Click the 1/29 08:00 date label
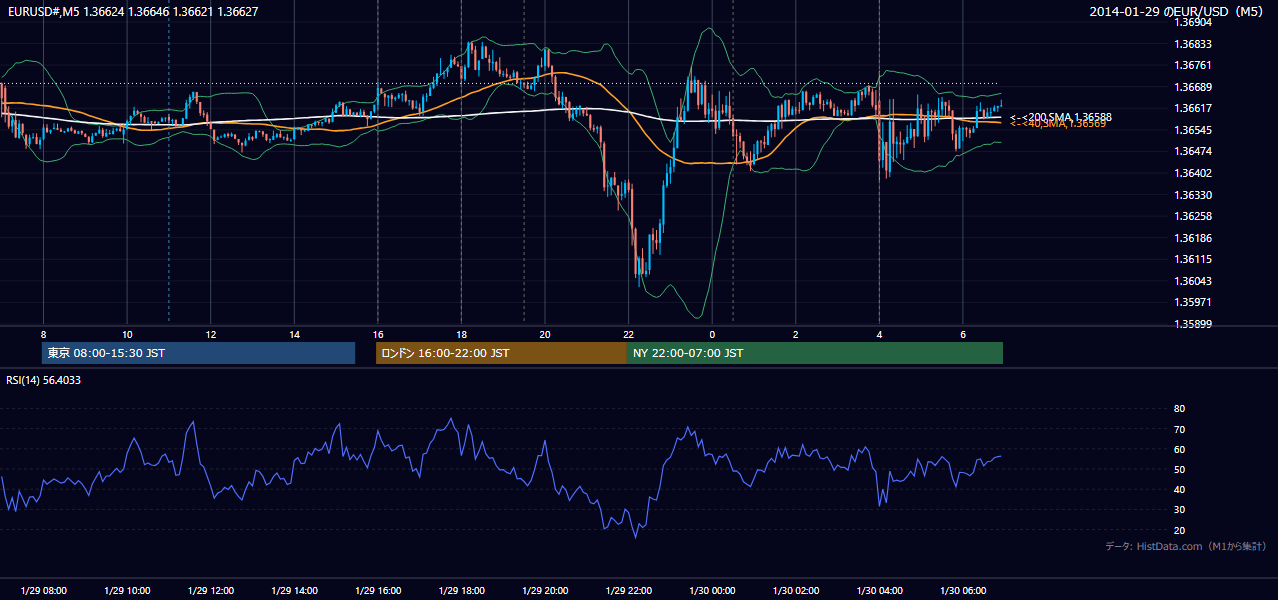Viewport: 1278px width, 600px height. click(x=43, y=591)
